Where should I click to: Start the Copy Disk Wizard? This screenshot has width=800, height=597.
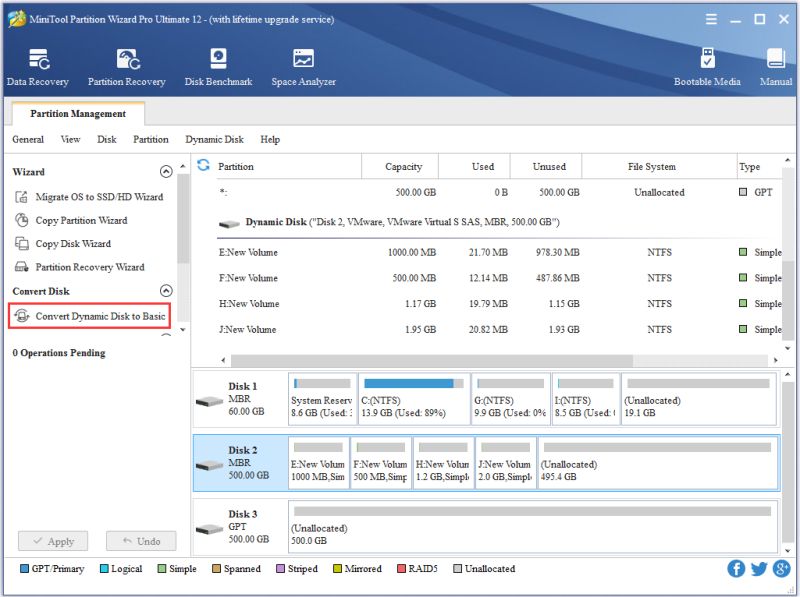coord(74,241)
